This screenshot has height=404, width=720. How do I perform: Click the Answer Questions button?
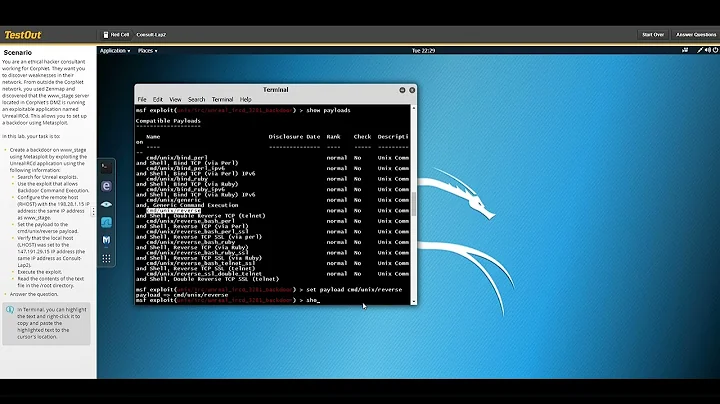(x=696, y=35)
